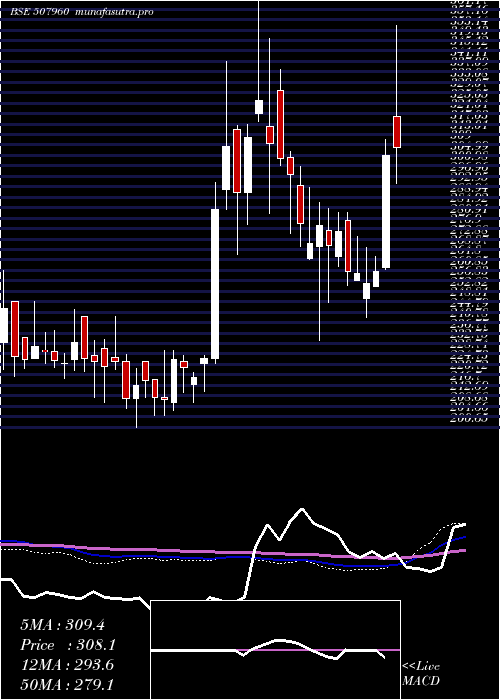Select the '12MA : 293.6' label
Viewport: 500px width, 700px height.
tap(67, 665)
